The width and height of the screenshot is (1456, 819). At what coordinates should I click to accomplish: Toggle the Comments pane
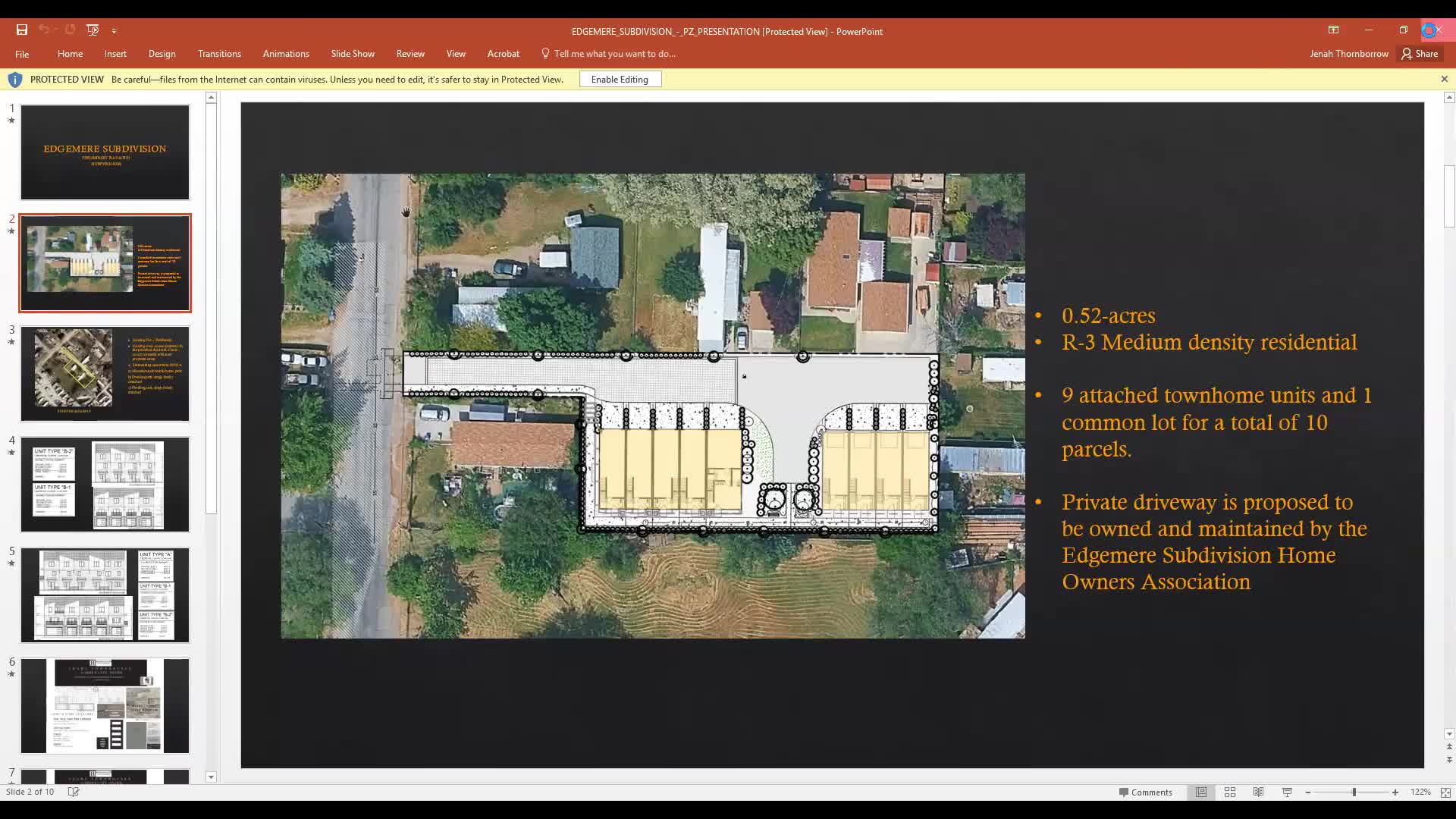point(1145,792)
